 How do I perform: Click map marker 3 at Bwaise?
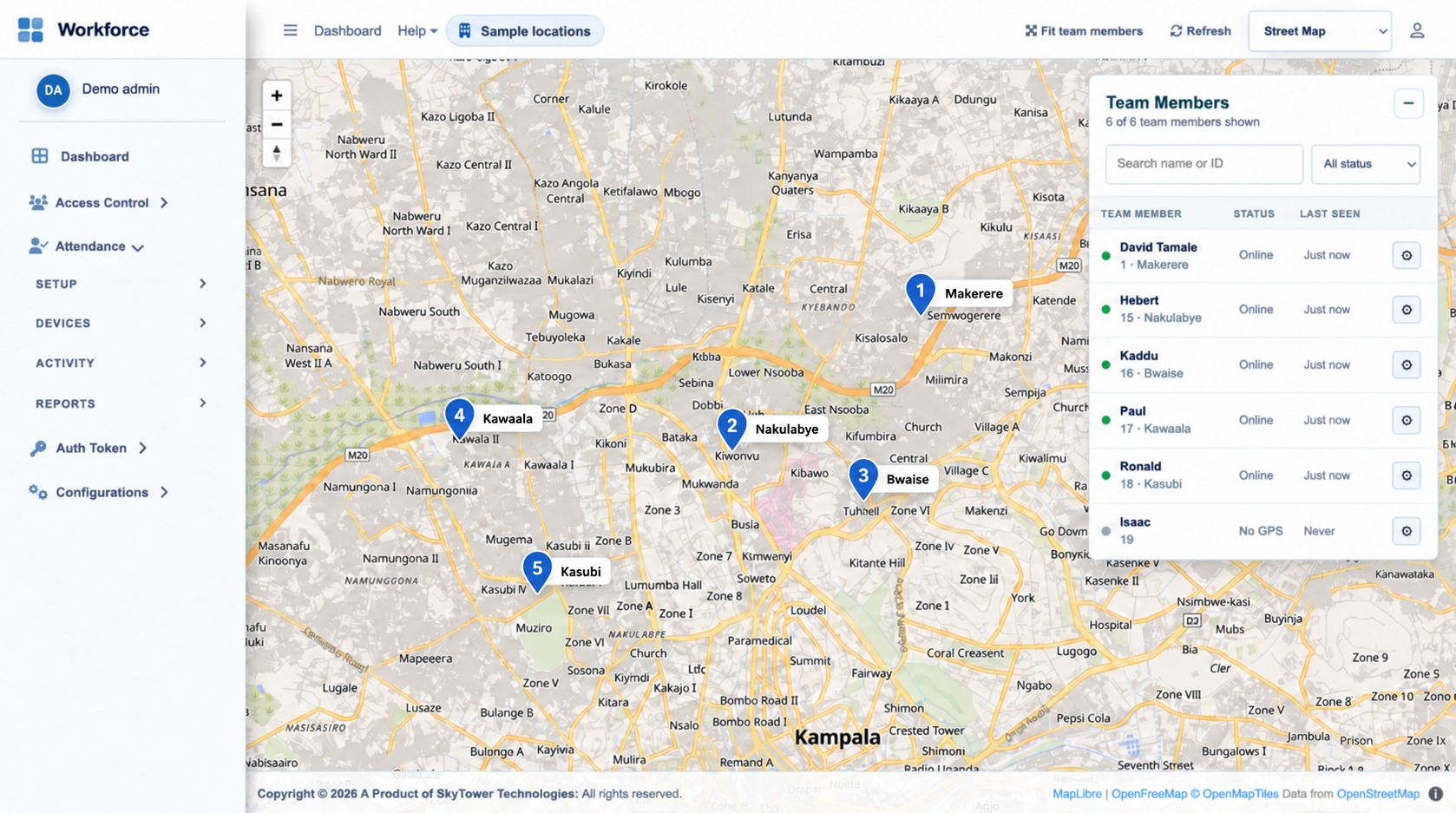[x=862, y=478]
